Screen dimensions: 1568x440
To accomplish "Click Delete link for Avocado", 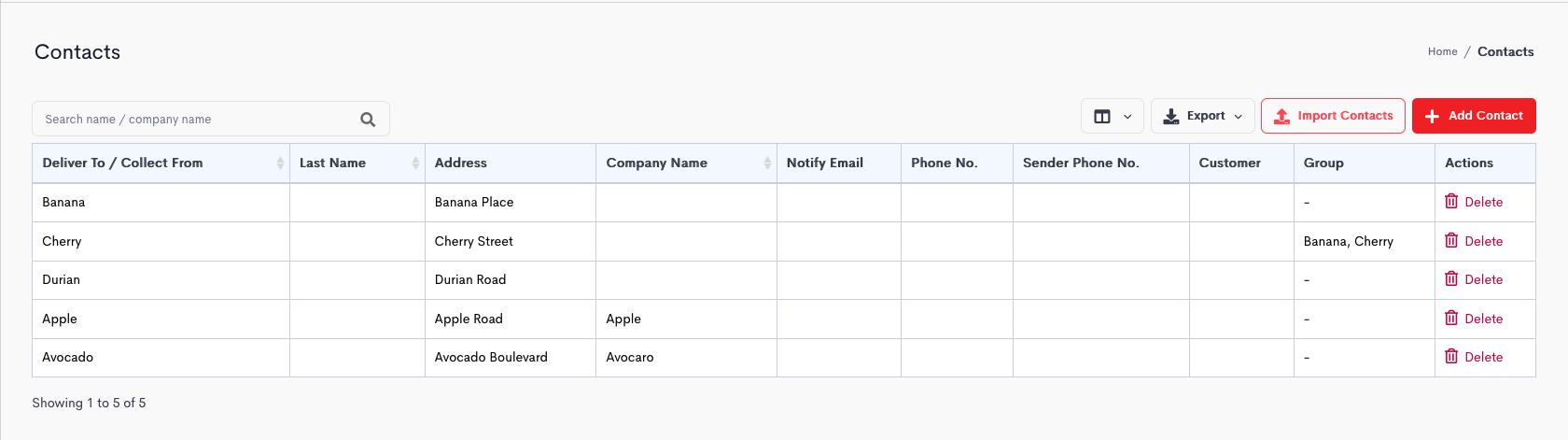I will [1483, 357].
